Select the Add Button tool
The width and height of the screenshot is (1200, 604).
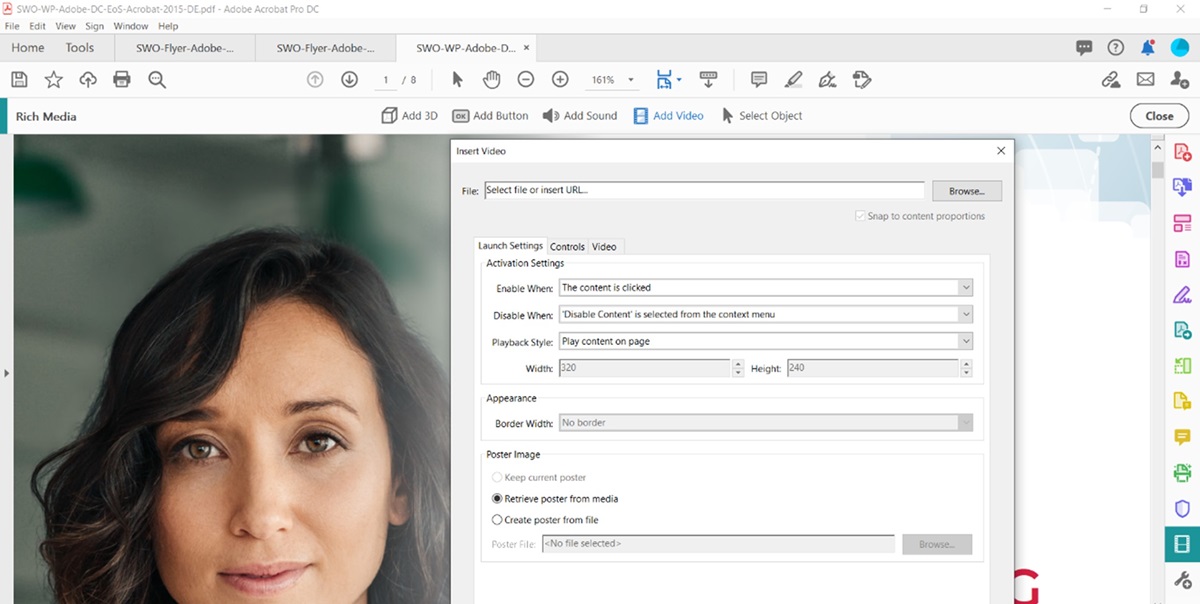pos(490,115)
